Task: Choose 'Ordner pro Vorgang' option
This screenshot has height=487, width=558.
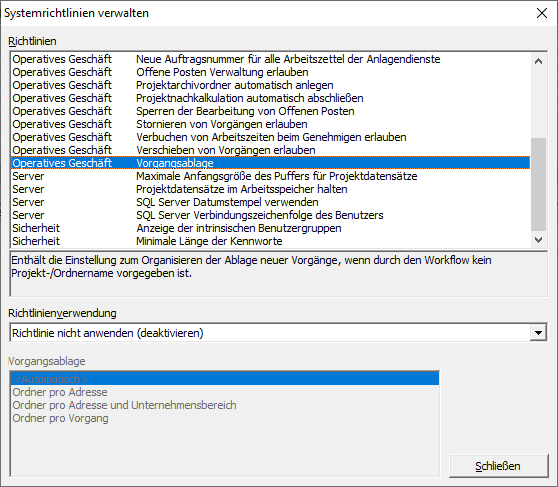Action: [225, 418]
